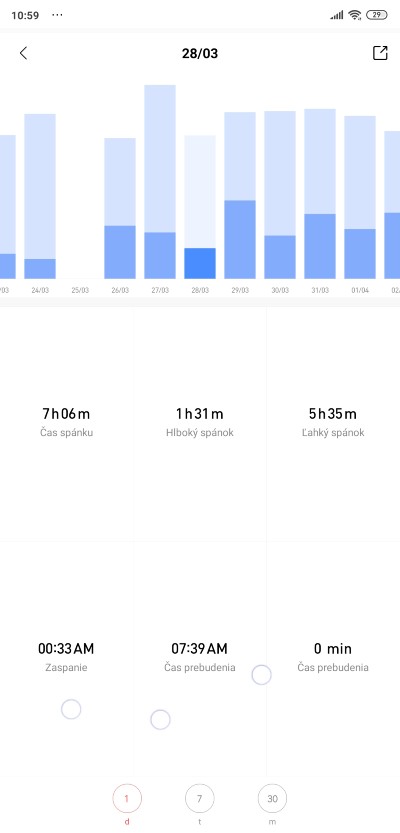Tap the Wi-Fi status icon
This screenshot has height=833, width=400.
[354, 15]
